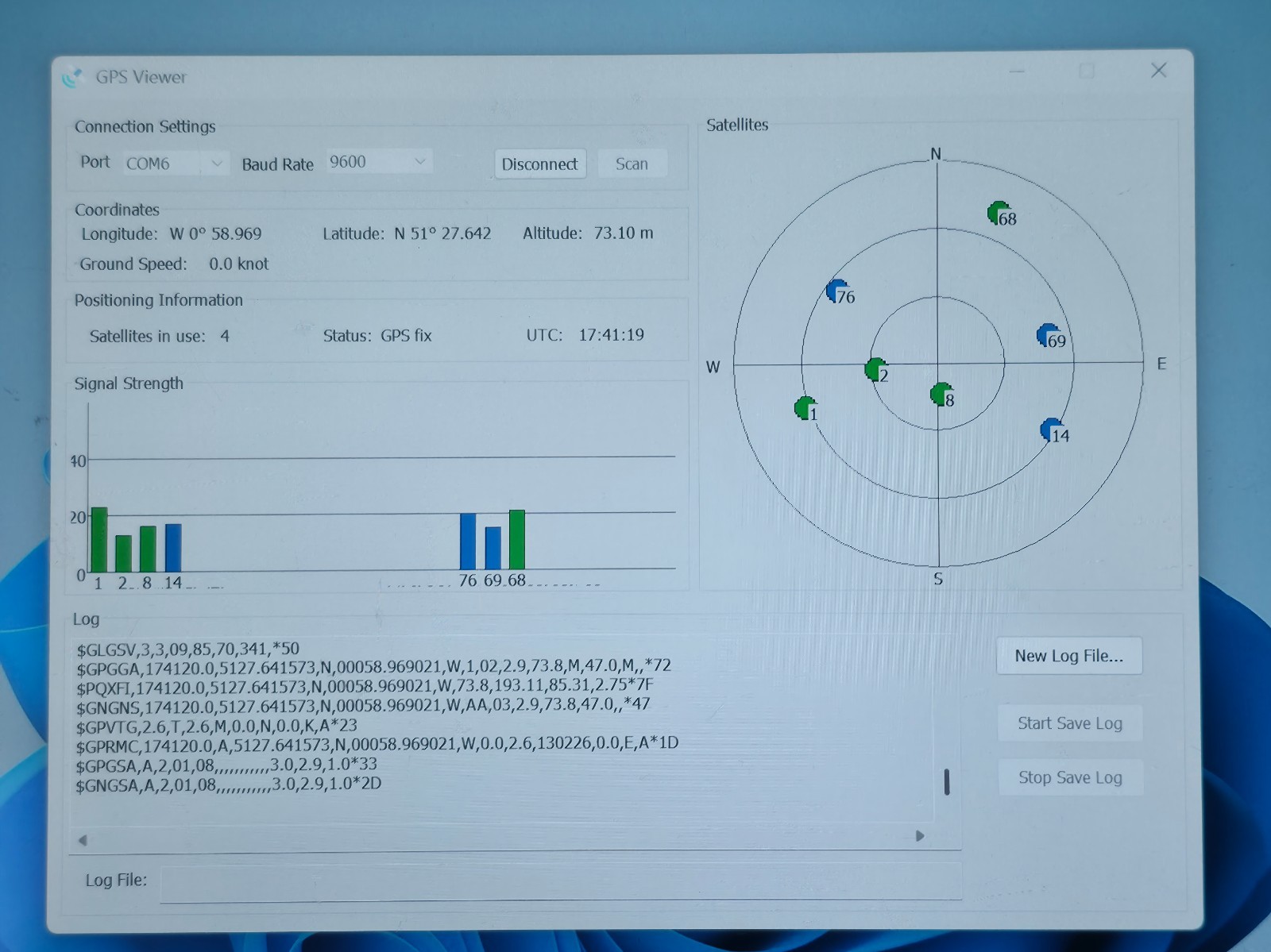Click the $GPGSA log line
The width and height of the screenshot is (1271, 952).
pyautogui.click(x=226, y=765)
